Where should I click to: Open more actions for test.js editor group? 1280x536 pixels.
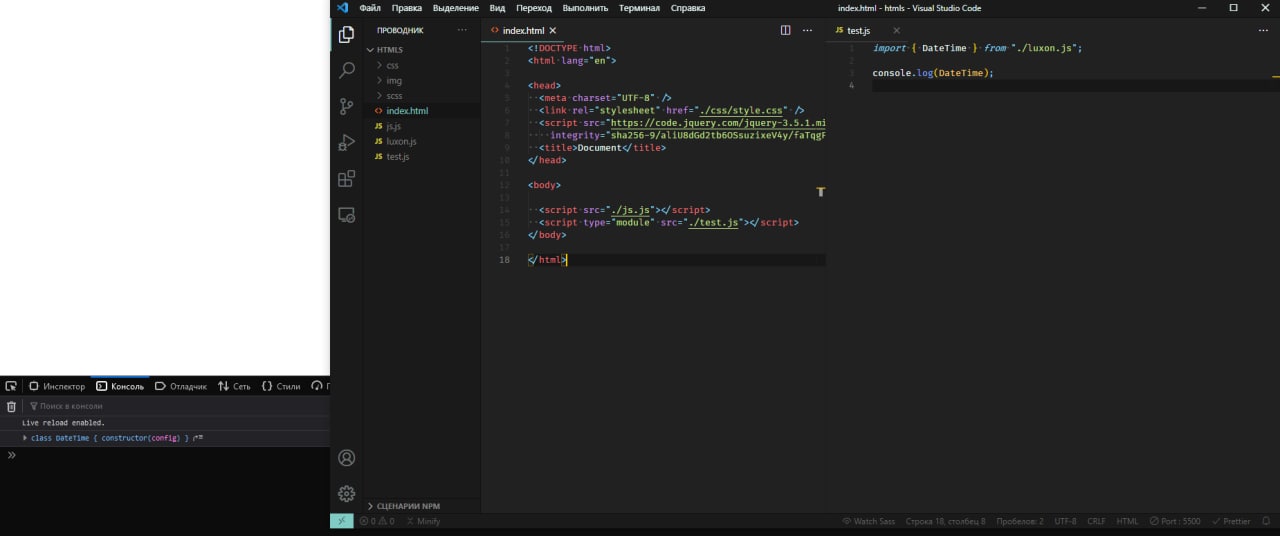[x=1263, y=31]
